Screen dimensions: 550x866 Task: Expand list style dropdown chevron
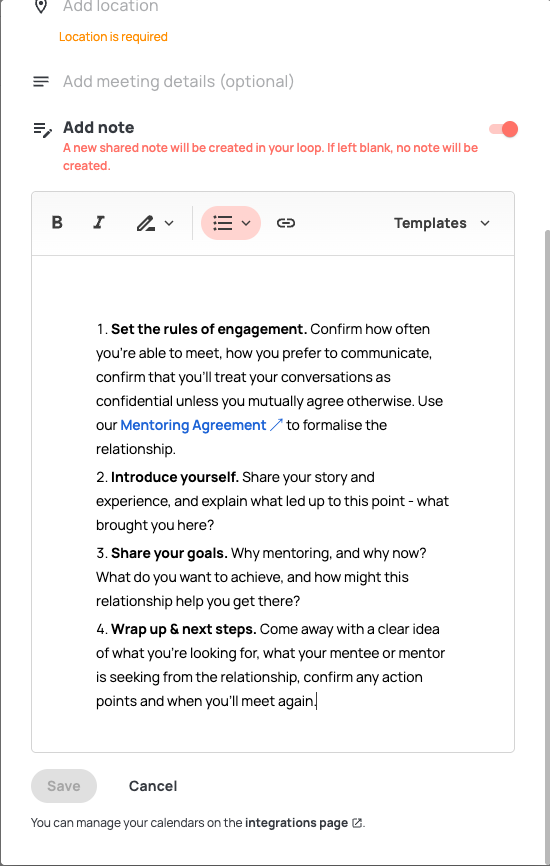click(x=246, y=223)
